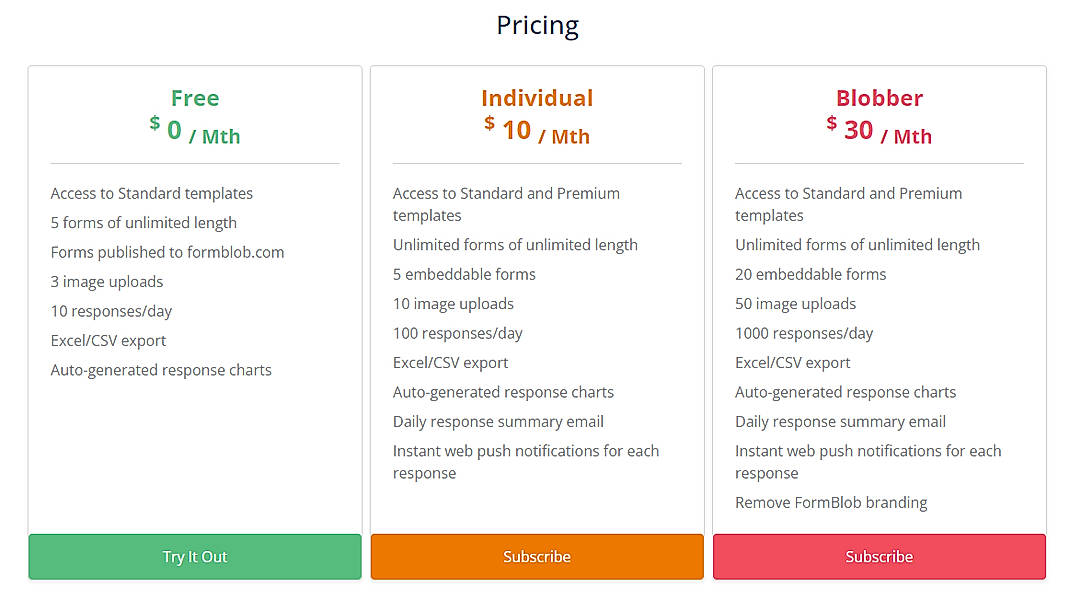The height and width of the screenshot is (599, 1070).
Task: Select '5 forms of unlimited length' feature
Action: click(143, 222)
